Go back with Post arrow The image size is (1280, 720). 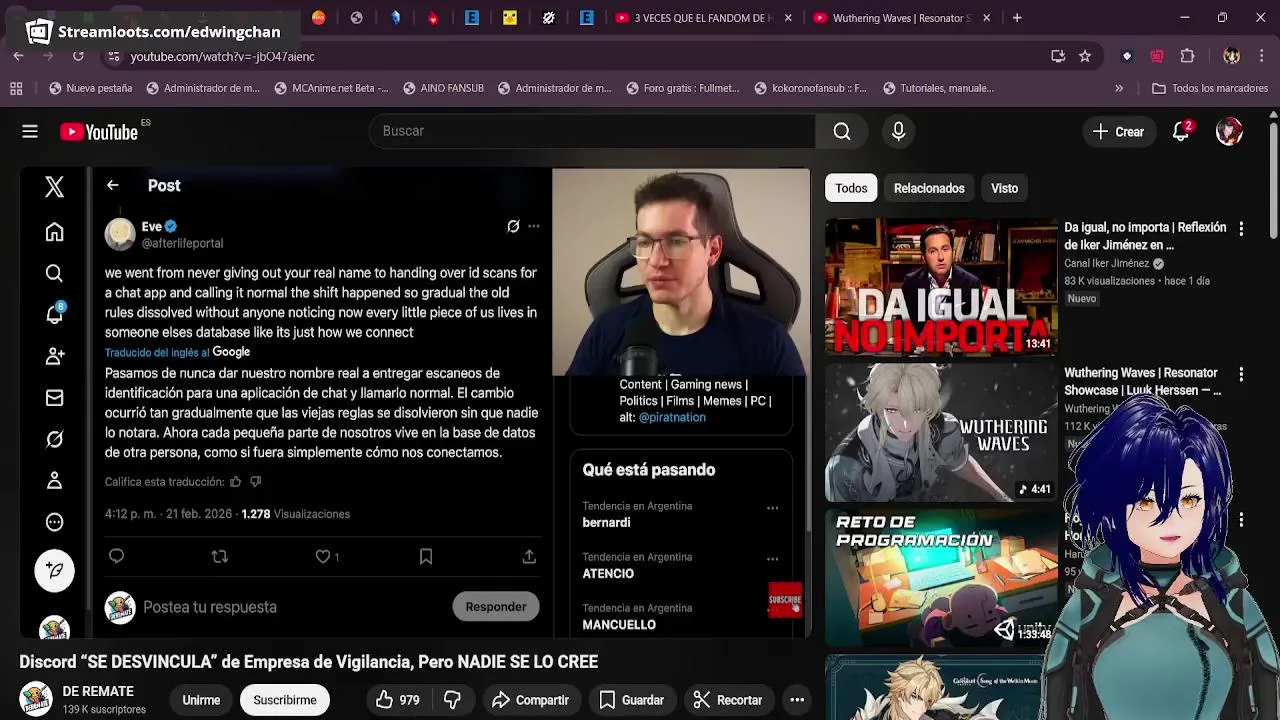pos(112,185)
